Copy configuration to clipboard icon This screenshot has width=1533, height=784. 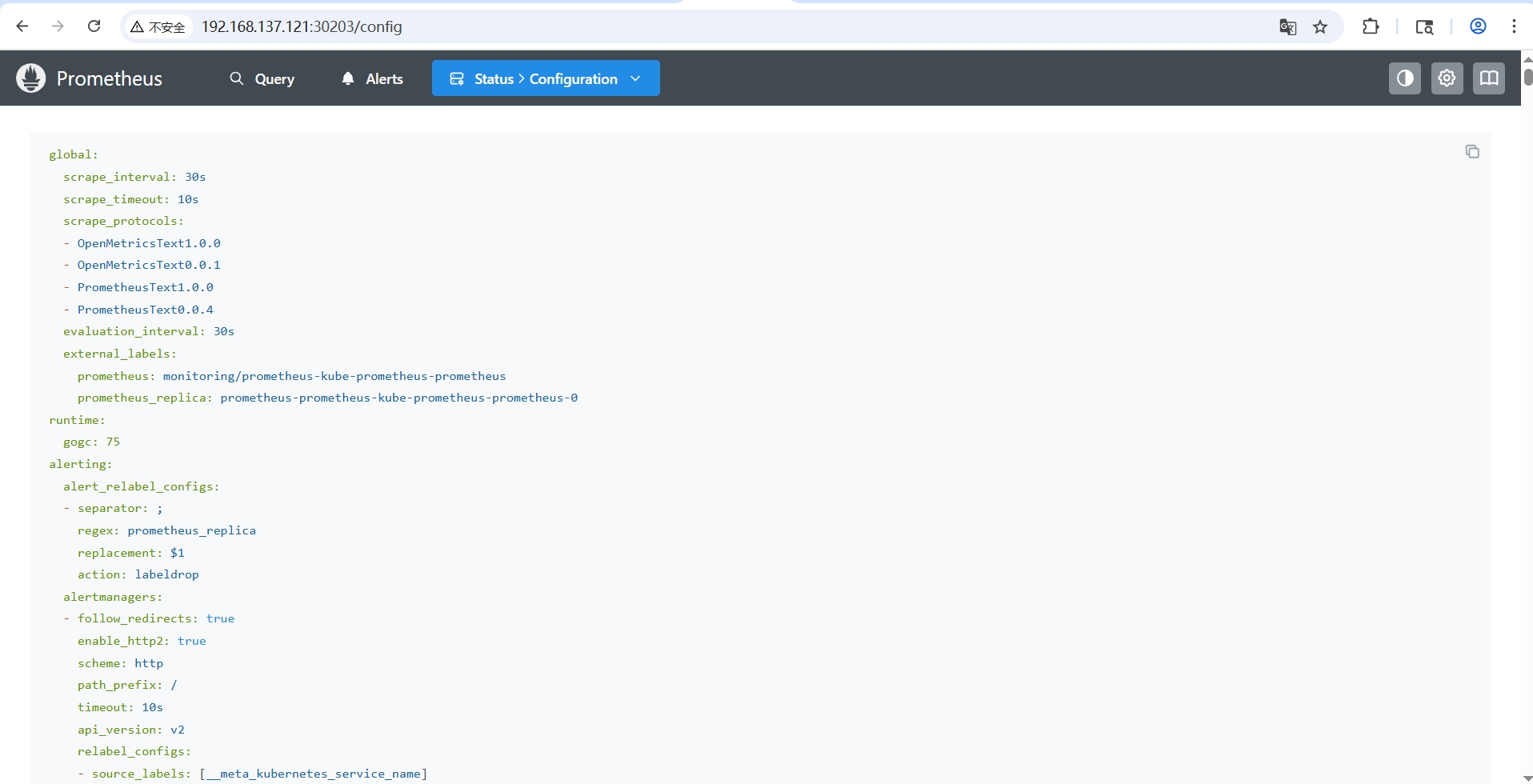1471,151
